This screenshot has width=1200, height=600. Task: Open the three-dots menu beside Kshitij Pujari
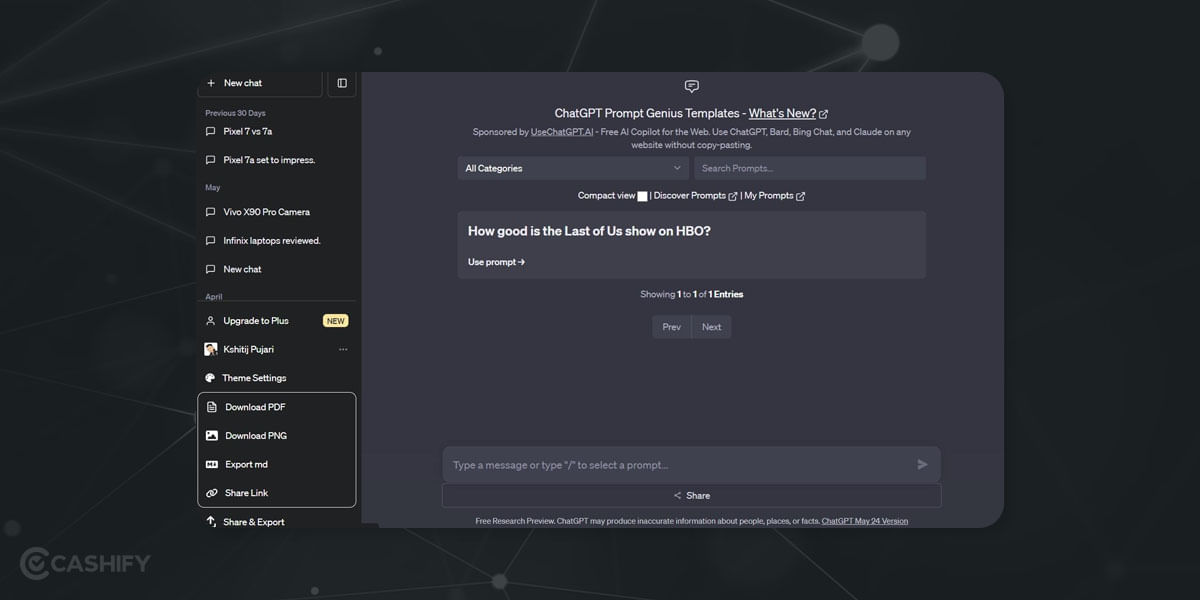tap(343, 349)
